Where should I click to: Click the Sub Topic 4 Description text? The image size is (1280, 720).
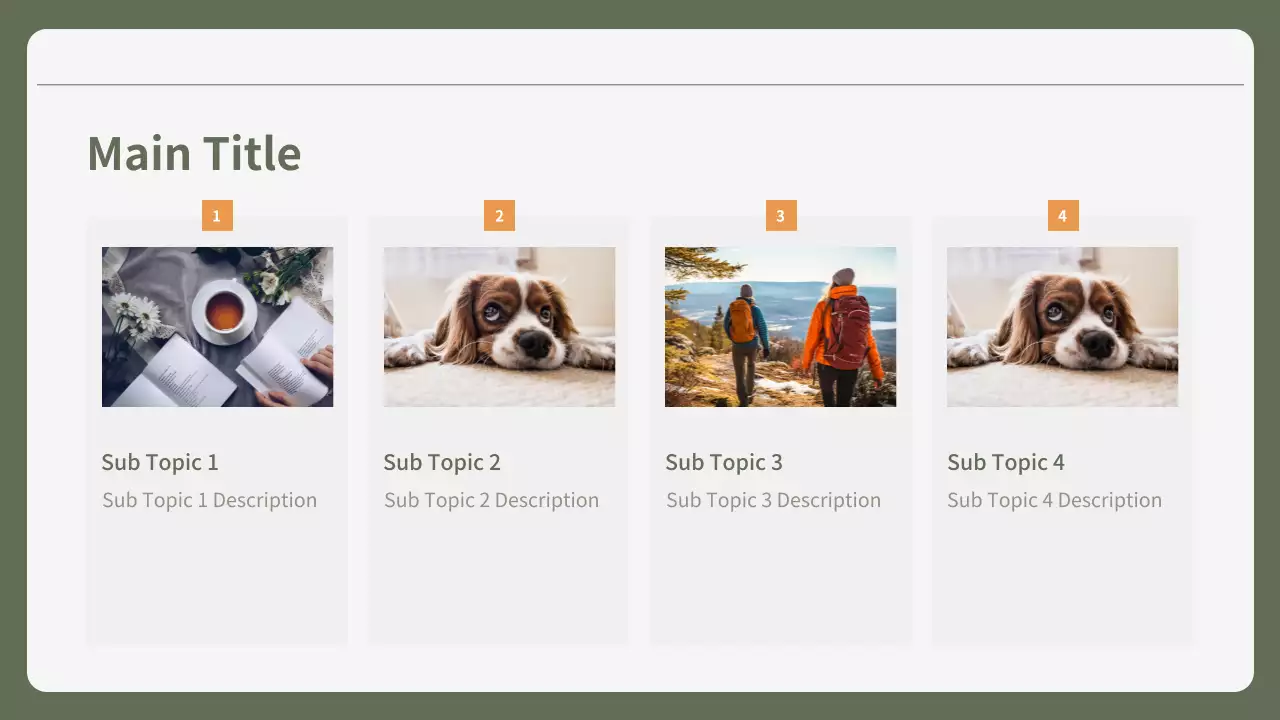click(x=1054, y=500)
